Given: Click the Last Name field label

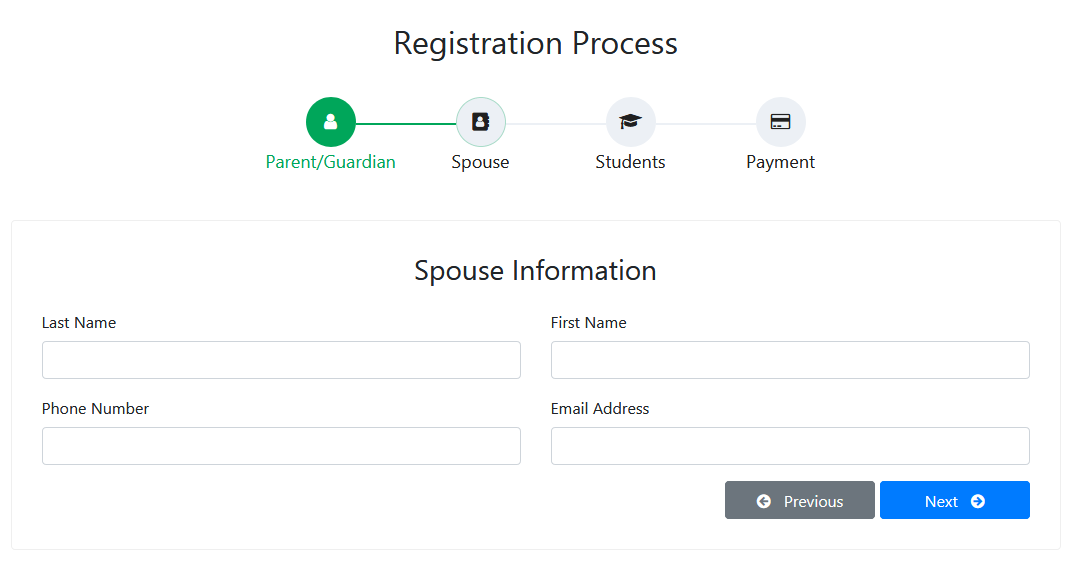Looking at the screenshot, I should pyautogui.click(x=79, y=323).
